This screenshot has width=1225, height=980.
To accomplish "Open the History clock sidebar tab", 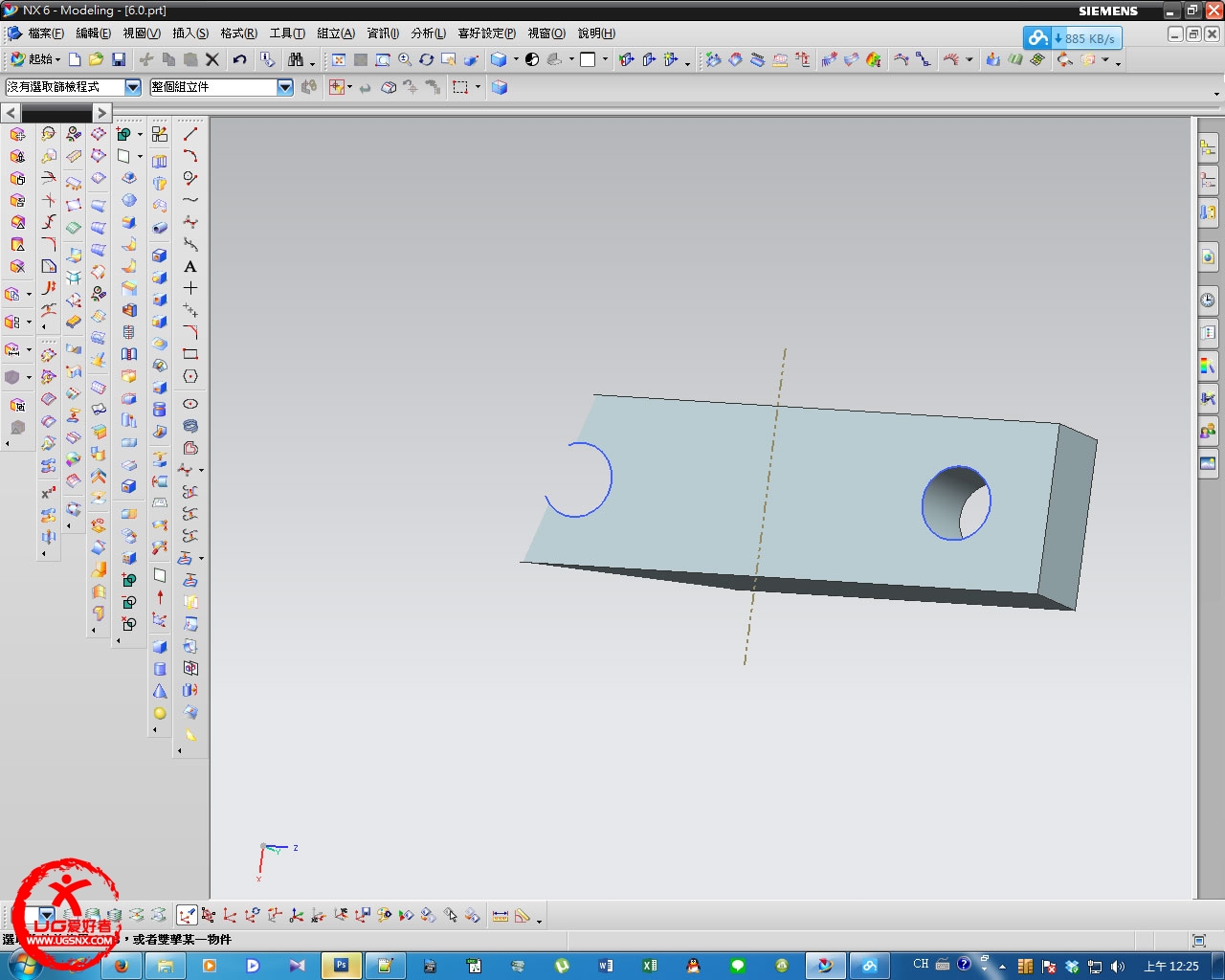I will (1209, 301).
